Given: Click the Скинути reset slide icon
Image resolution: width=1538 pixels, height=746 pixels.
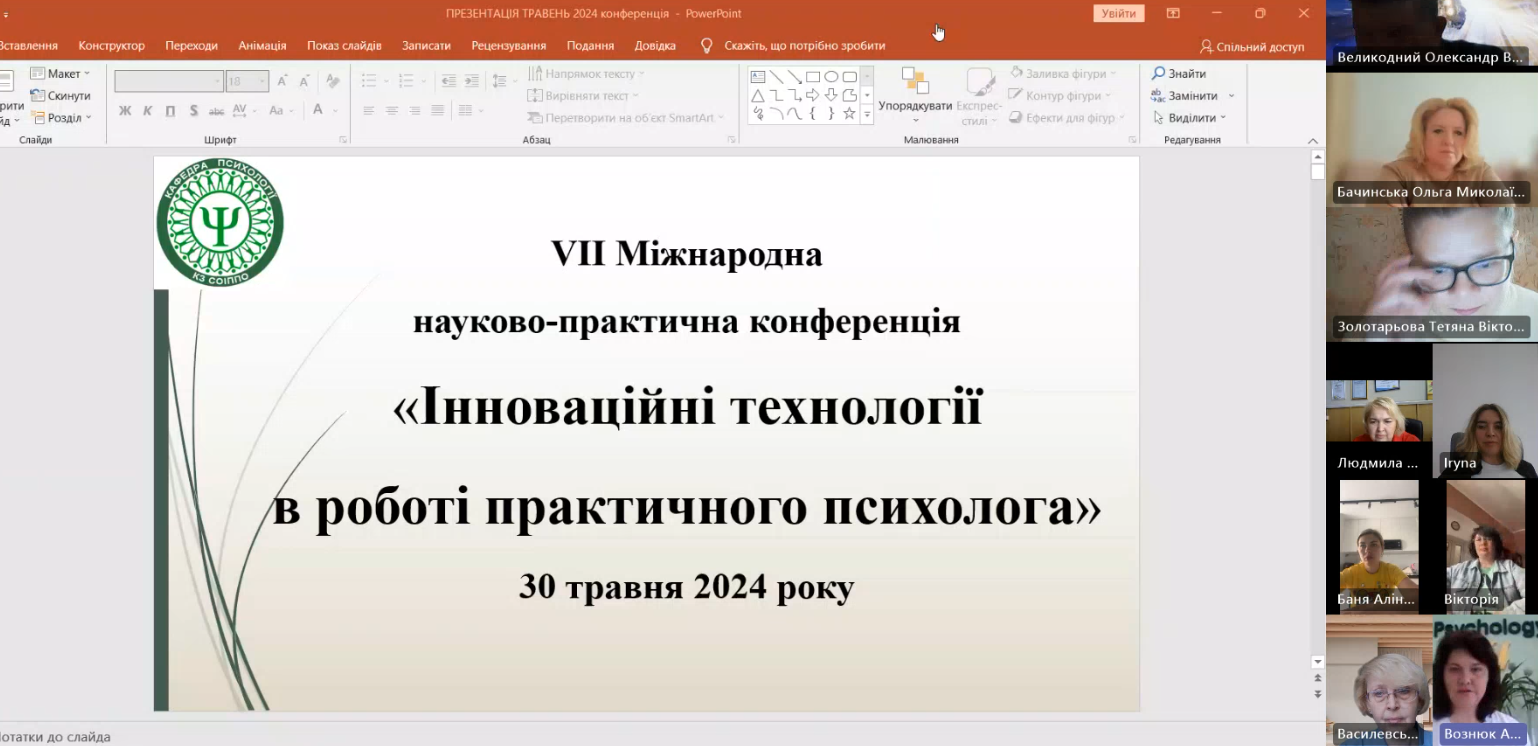Looking at the screenshot, I should pos(38,96).
